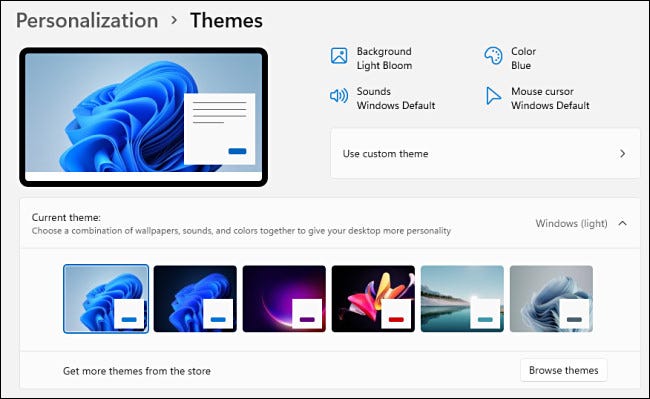Screen dimensions: 650x399
Task: Click the Browse themes button
Action: tap(564, 370)
